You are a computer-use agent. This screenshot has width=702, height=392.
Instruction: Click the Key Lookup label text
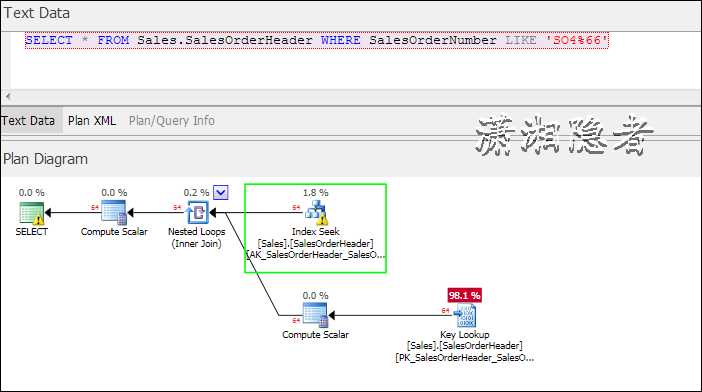[465, 334]
